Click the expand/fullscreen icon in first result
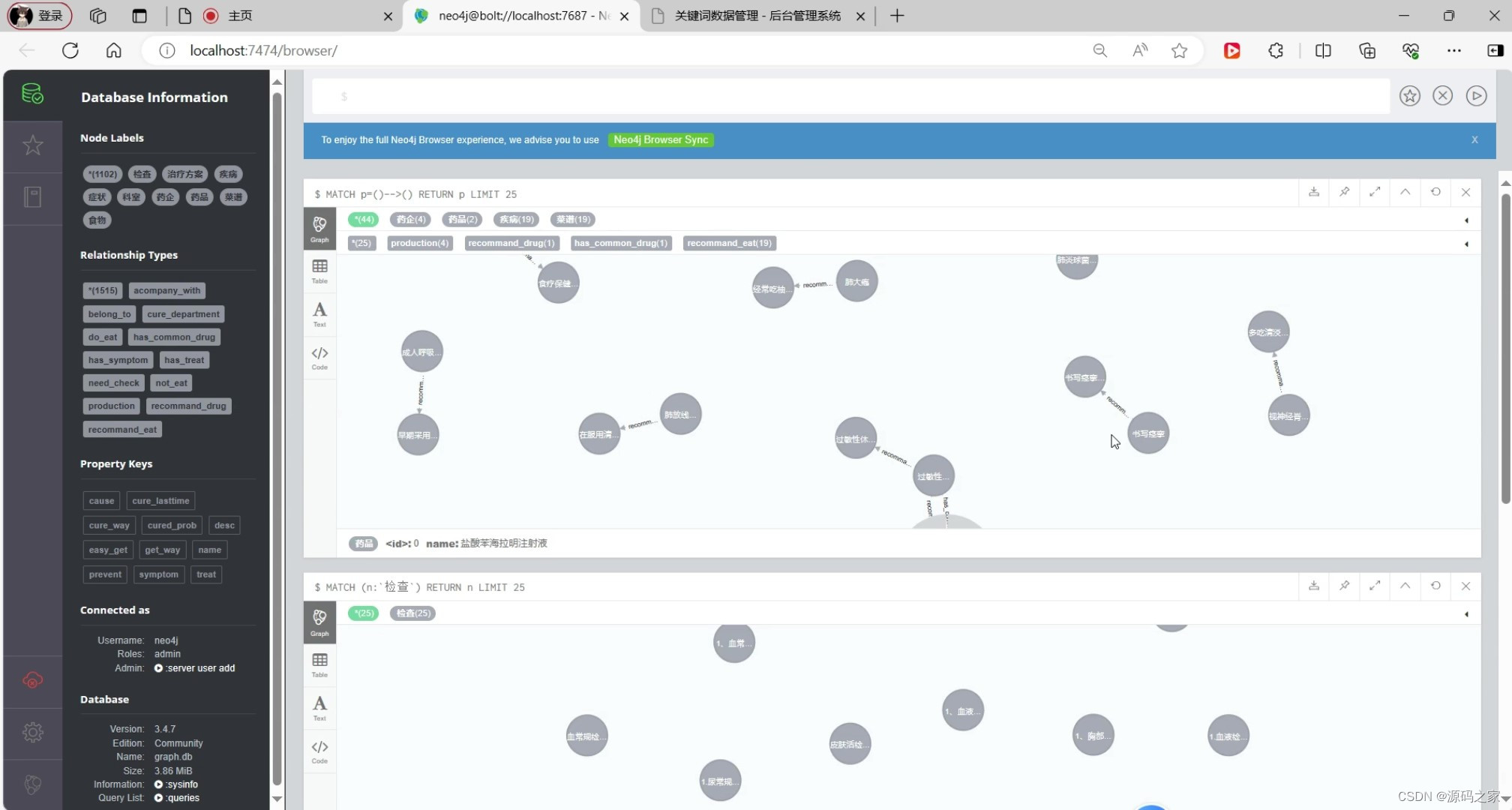This screenshot has height=810, width=1512. (x=1374, y=192)
